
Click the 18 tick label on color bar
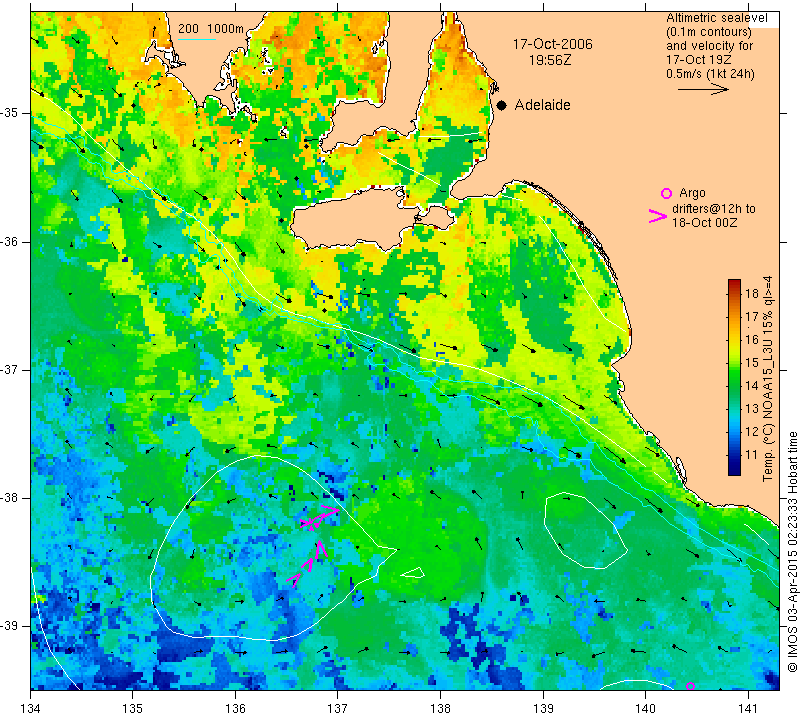click(x=752, y=293)
